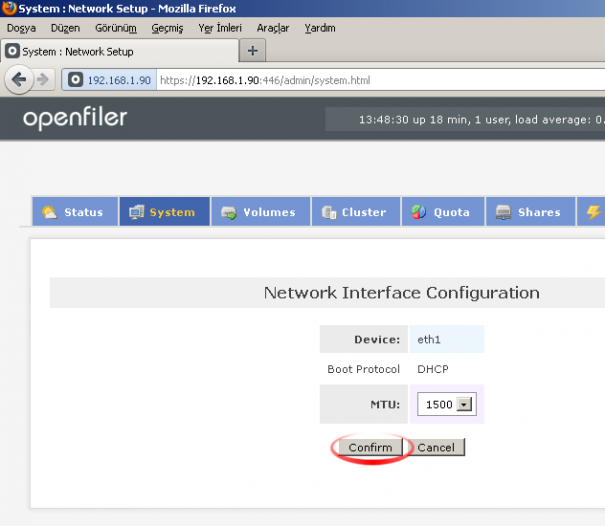Viewport: 605px width, 526px height.
Task: Click the 192.168.1.90 site identity label
Action: (x=119, y=80)
